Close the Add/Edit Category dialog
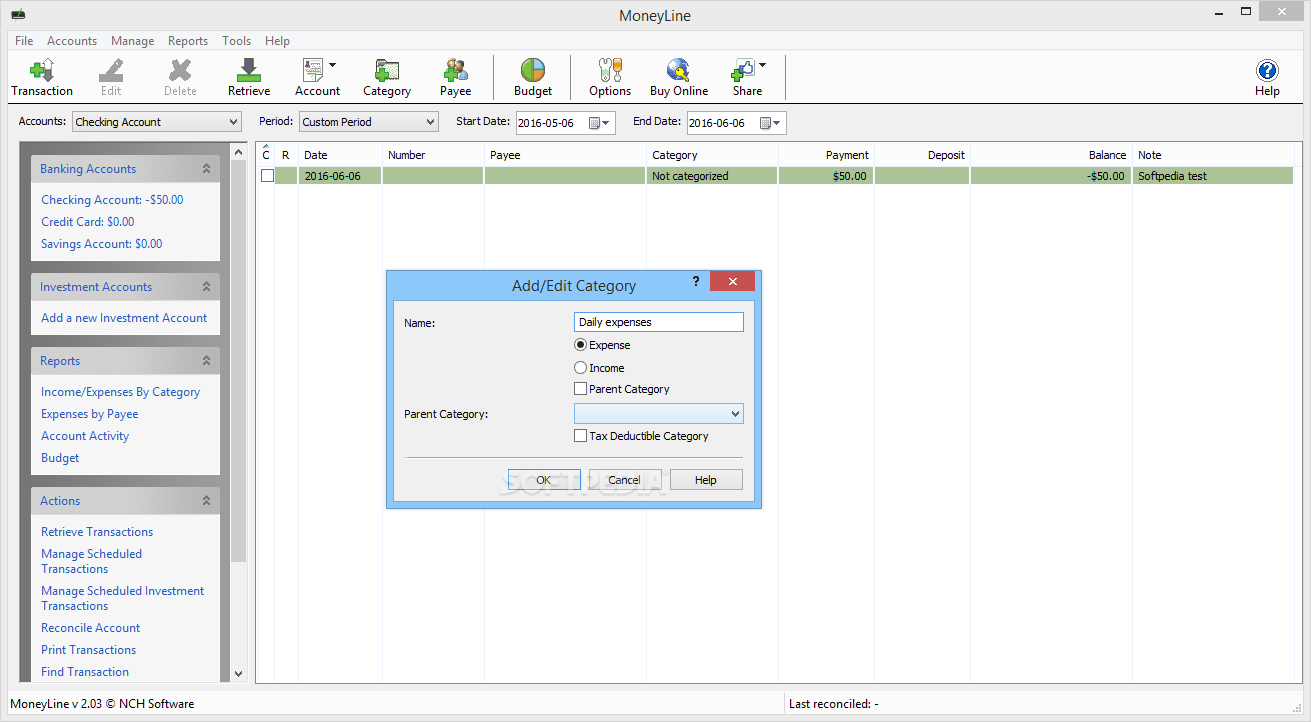The image size is (1311, 722). [732, 282]
